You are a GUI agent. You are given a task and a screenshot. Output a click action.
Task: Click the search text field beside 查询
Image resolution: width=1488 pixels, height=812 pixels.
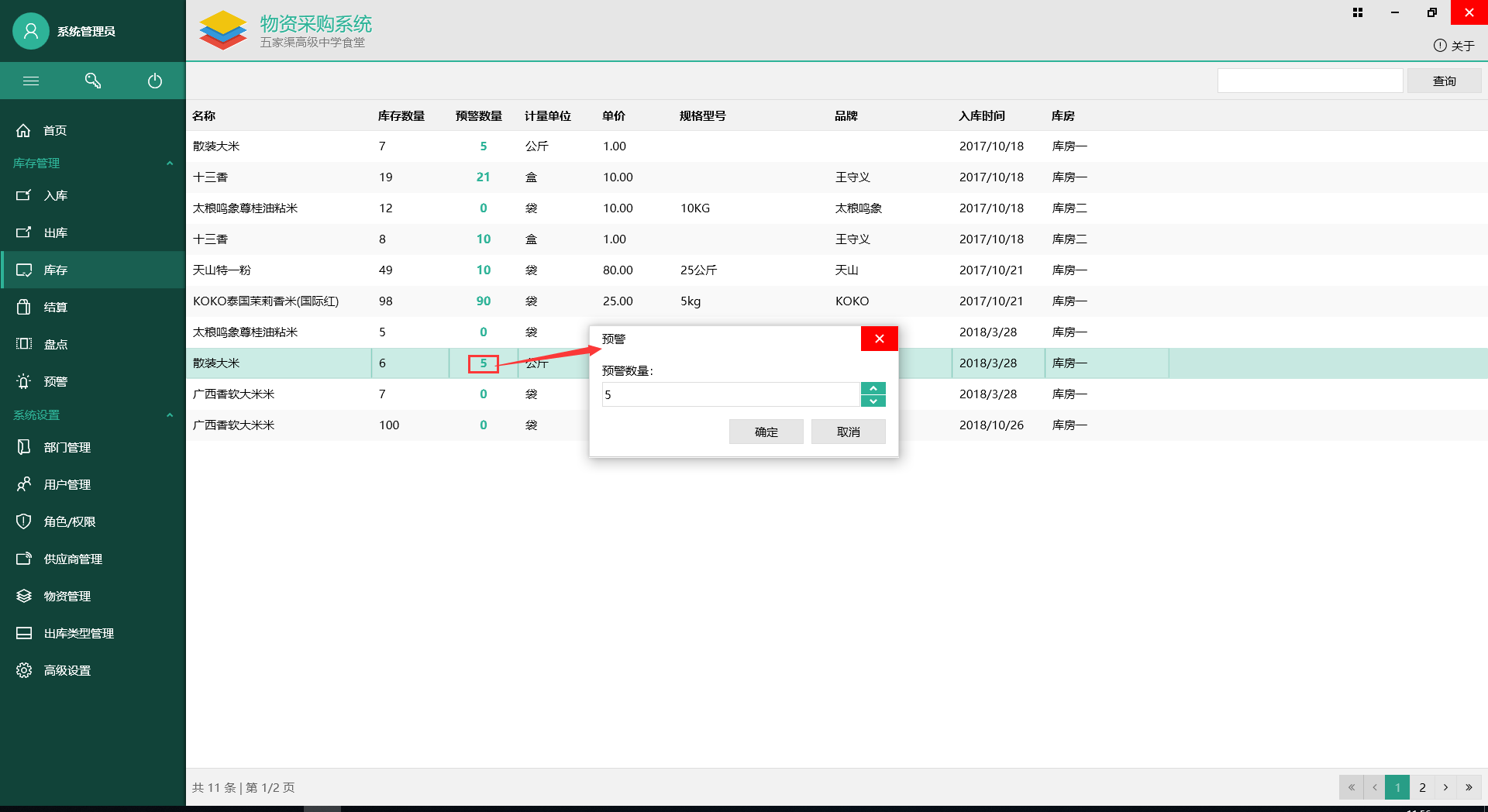click(x=1310, y=81)
